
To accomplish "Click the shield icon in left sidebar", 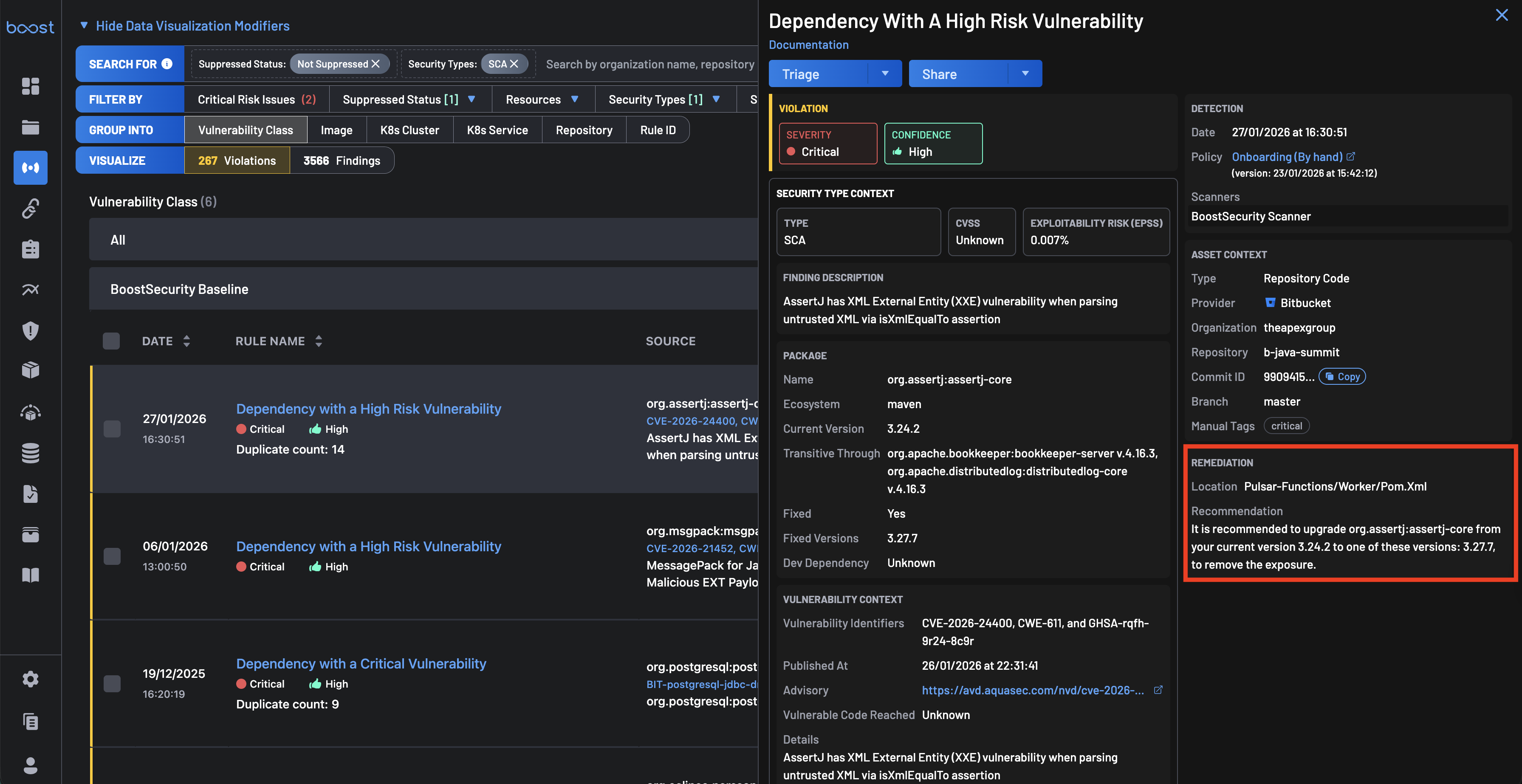I will click(30, 330).
